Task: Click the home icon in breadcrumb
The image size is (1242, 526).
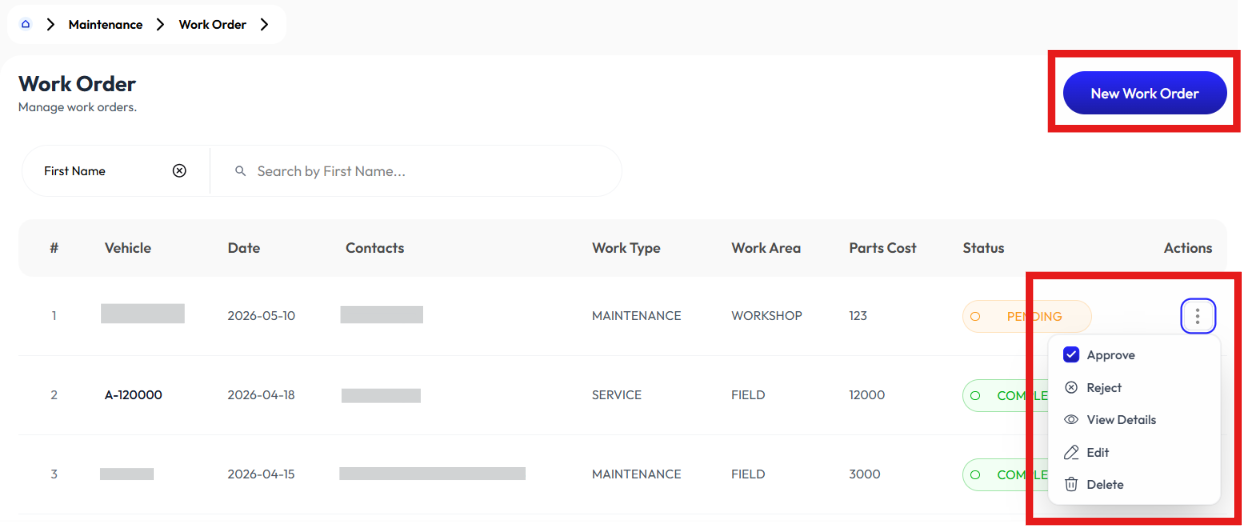Action: point(26,24)
